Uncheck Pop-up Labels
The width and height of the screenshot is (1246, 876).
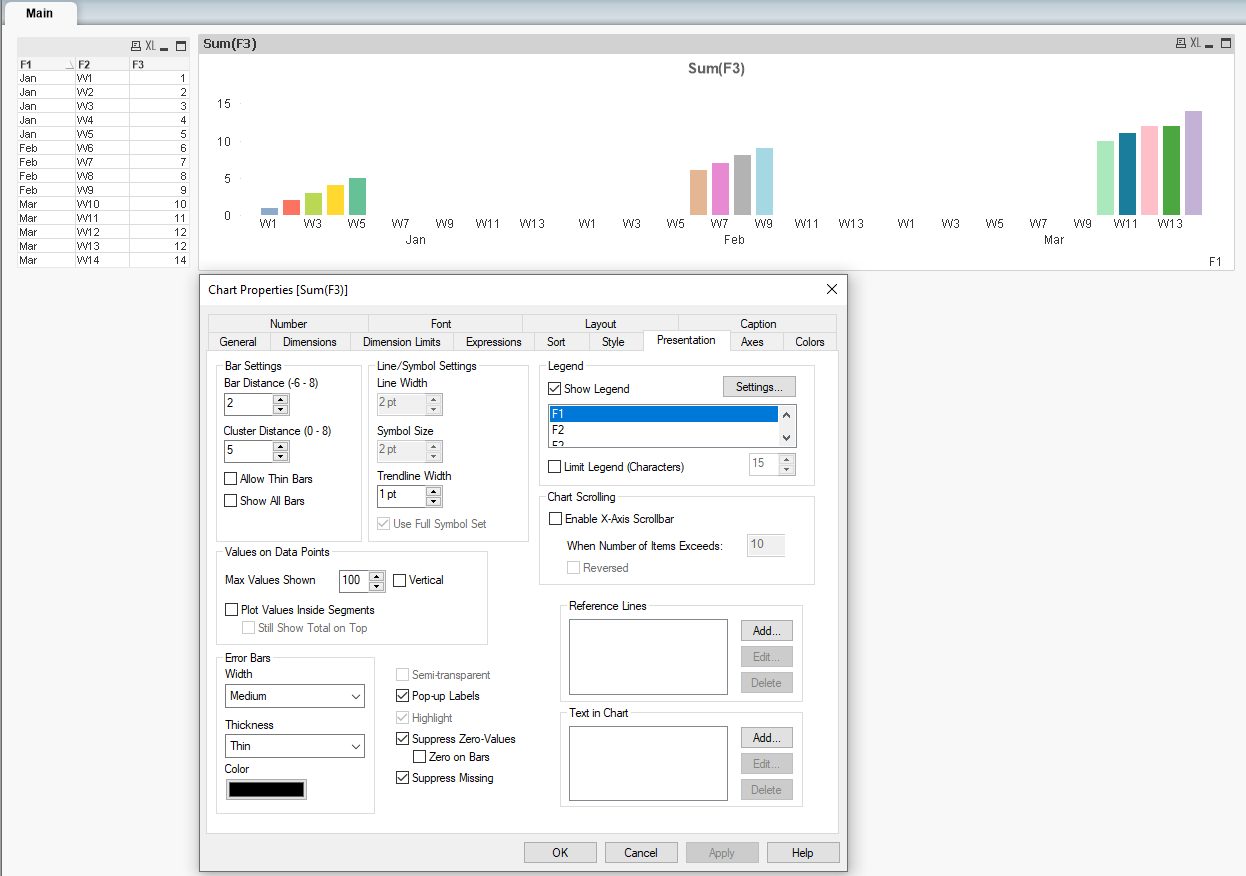click(x=403, y=696)
